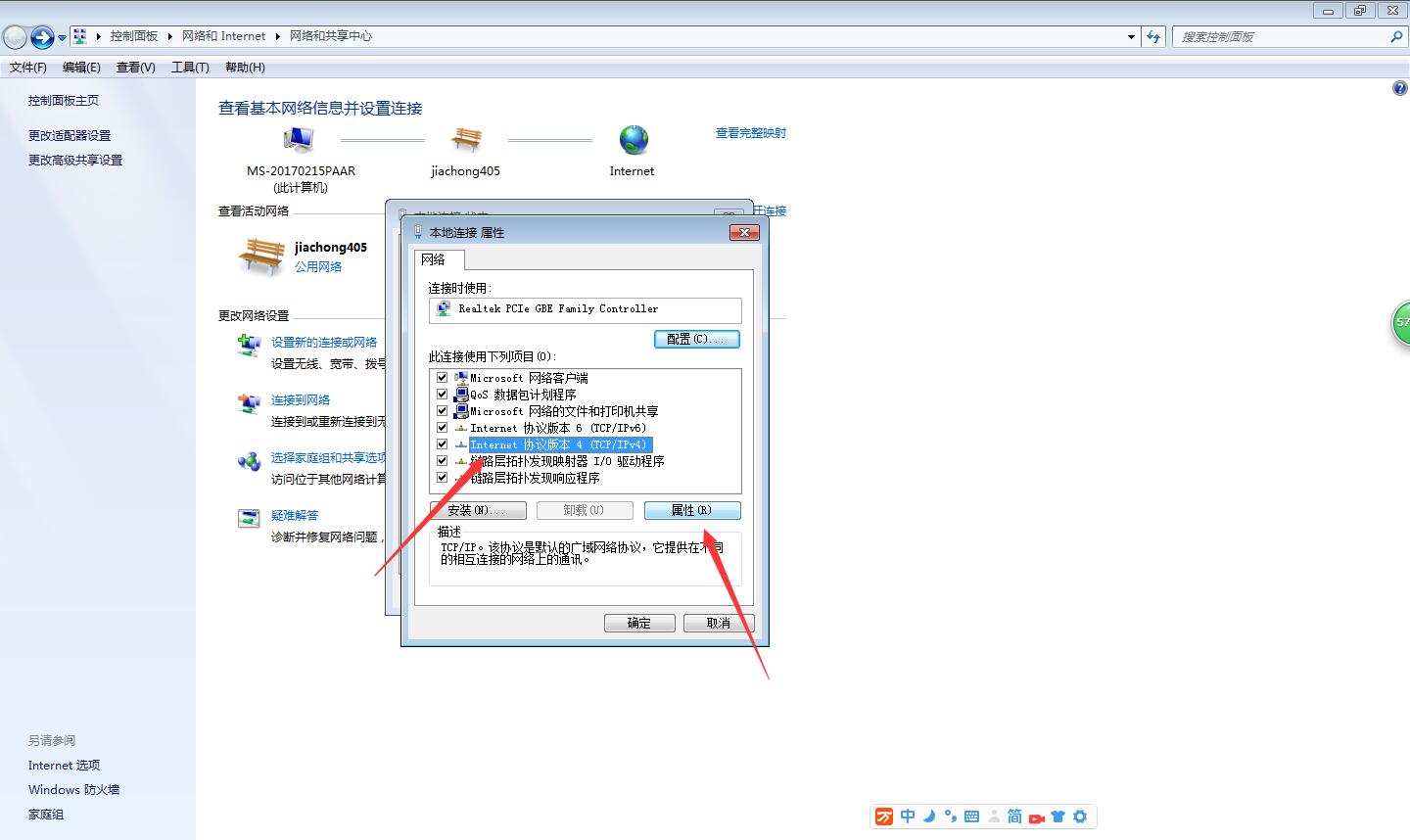Select 网络和 Internet breadcrumb segment
This screenshot has height=840, width=1410.
223,36
